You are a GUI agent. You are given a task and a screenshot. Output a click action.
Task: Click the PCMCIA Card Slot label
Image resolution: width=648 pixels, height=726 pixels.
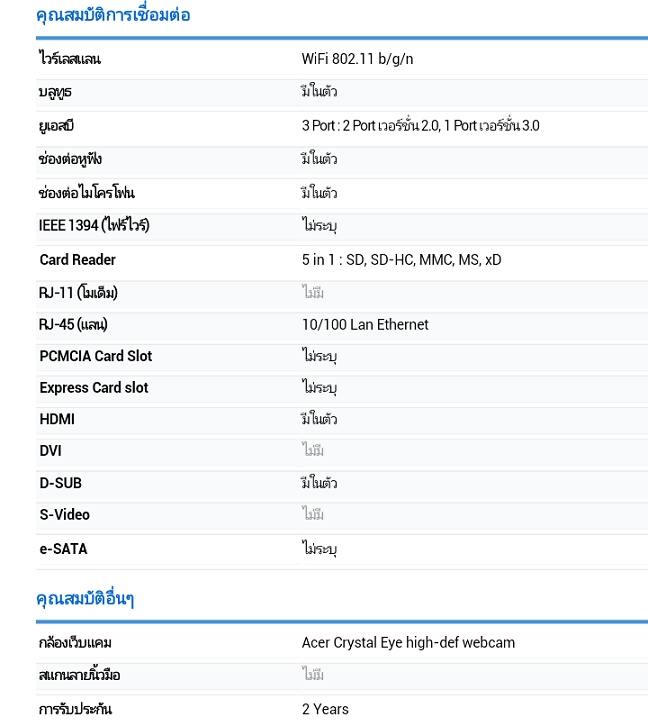(x=96, y=356)
